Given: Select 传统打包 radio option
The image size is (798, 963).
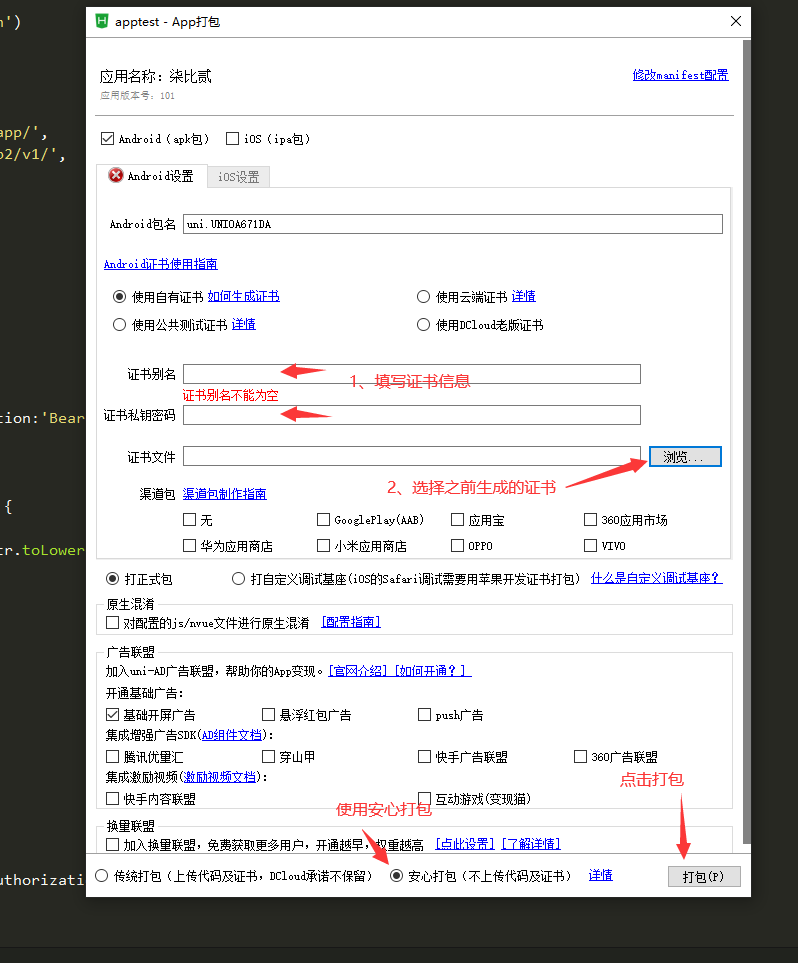Looking at the screenshot, I should click(x=102, y=876).
